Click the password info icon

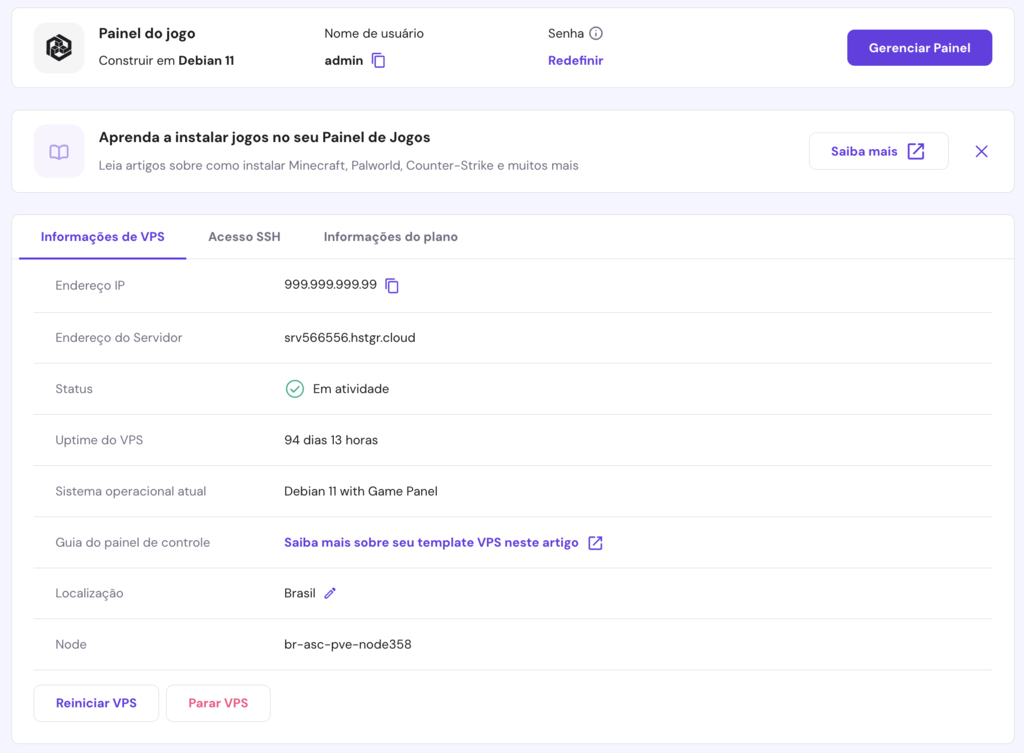[x=596, y=33]
